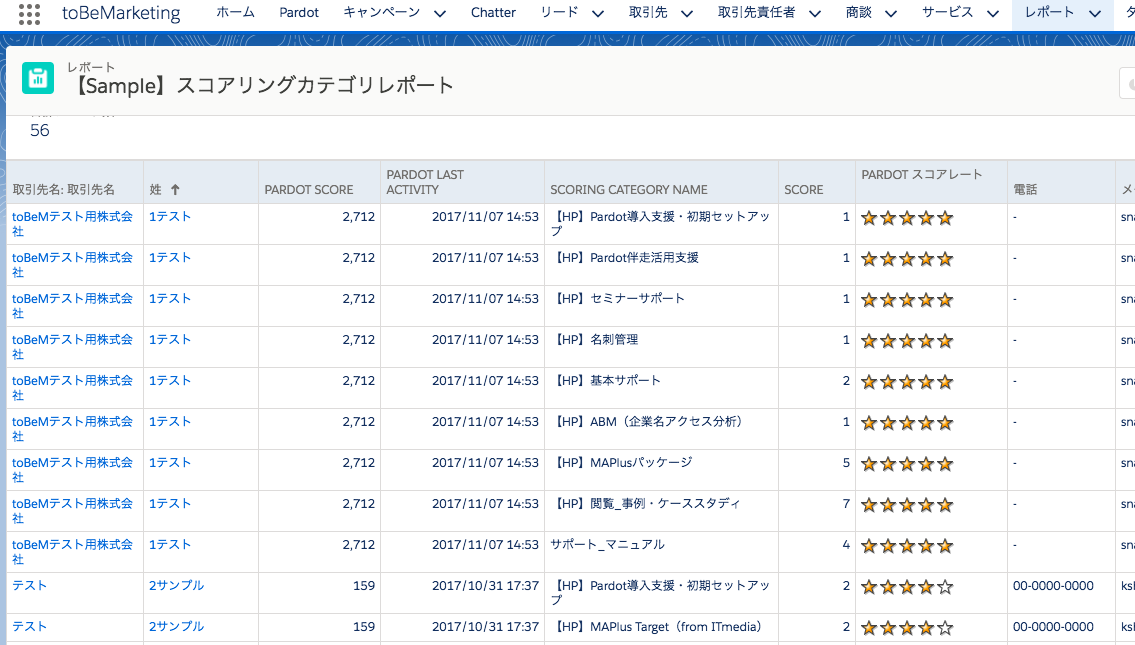Click star rating in MAPlusパッケージ row
1135x645 pixels.
click(x=907, y=464)
